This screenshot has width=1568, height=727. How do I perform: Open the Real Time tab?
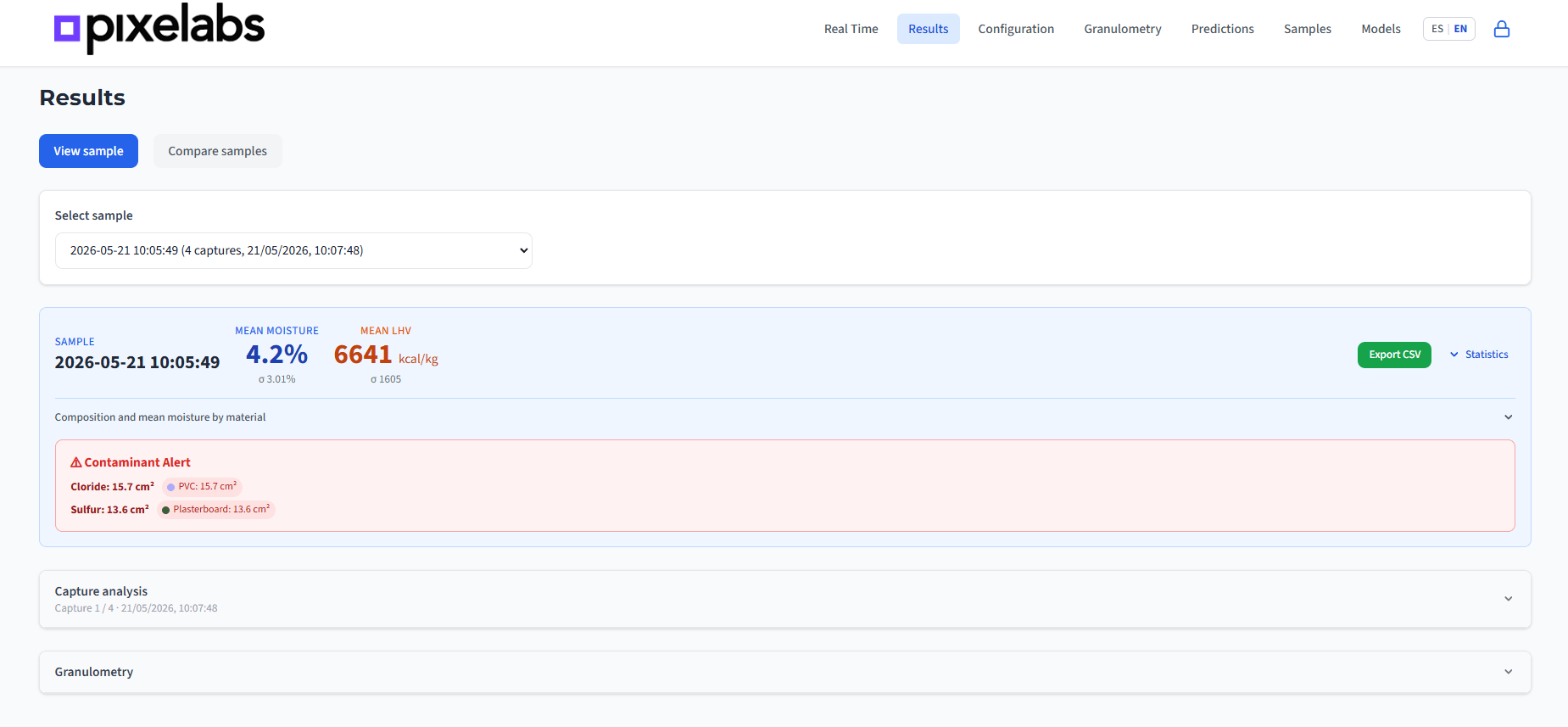[x=851, y=29]
